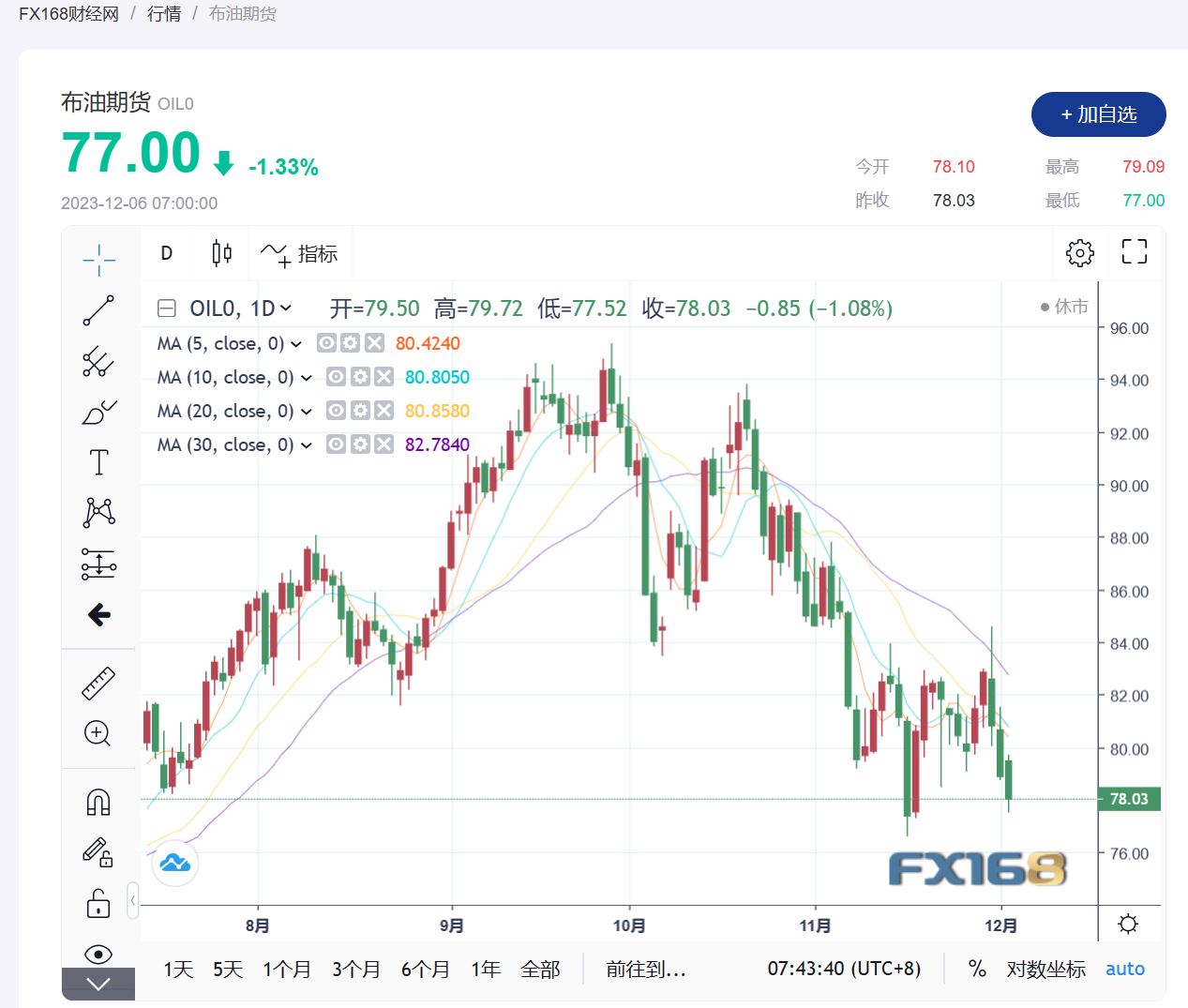Activate the zoom in tool

[x=98, y=733]
